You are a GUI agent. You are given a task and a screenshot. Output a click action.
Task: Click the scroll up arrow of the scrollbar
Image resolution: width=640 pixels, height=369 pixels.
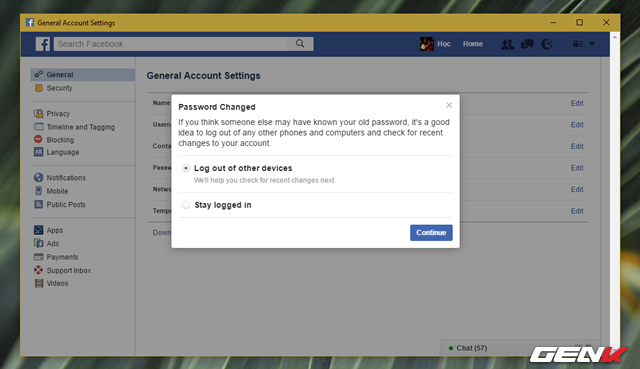click(x=615, y=37)
